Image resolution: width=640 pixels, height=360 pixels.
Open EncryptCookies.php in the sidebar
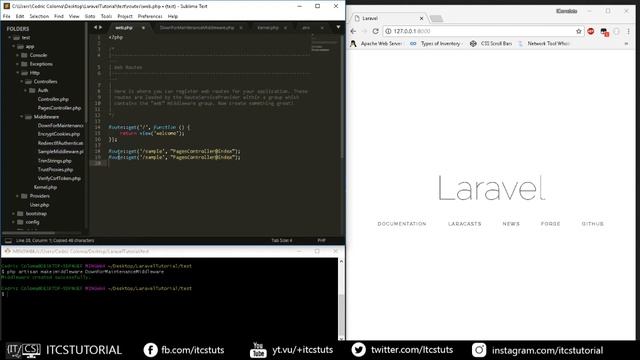59,134
